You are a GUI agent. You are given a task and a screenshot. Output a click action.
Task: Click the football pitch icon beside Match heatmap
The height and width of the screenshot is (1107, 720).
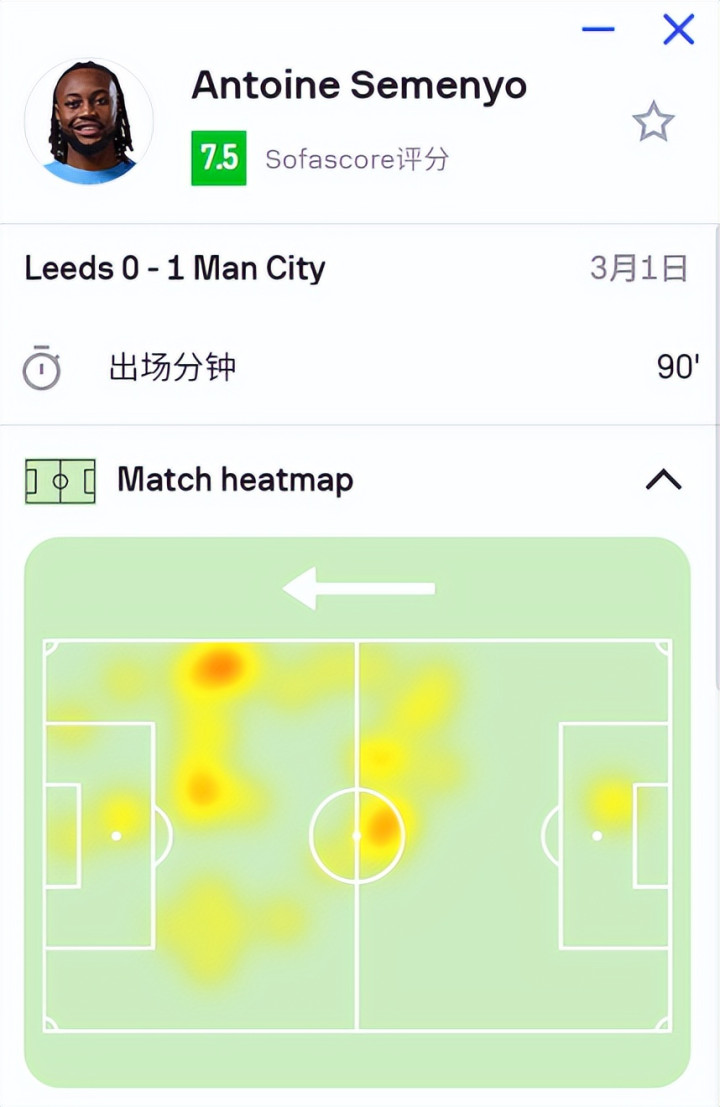[x=60, y=481]
